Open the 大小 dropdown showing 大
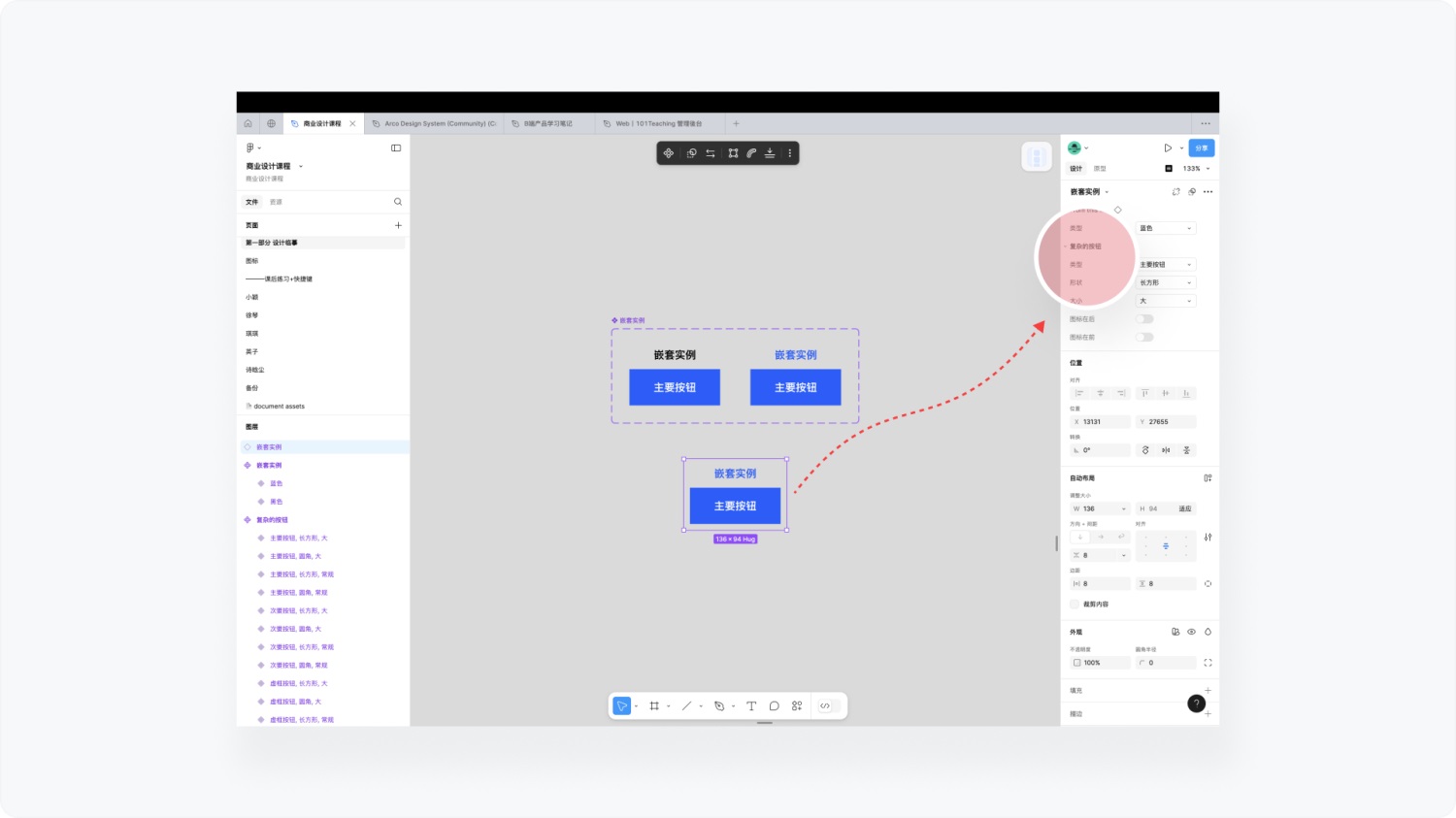Viewport: 1456px width, 818px height. (x=1164, y=301)
